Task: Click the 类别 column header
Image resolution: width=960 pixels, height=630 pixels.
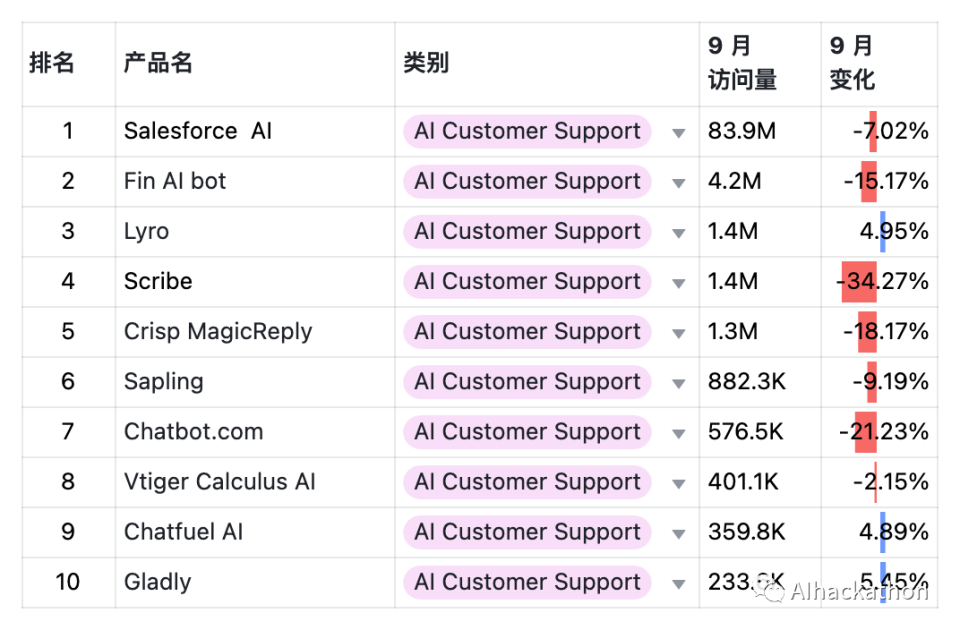Action: click(x=426, y=64)
